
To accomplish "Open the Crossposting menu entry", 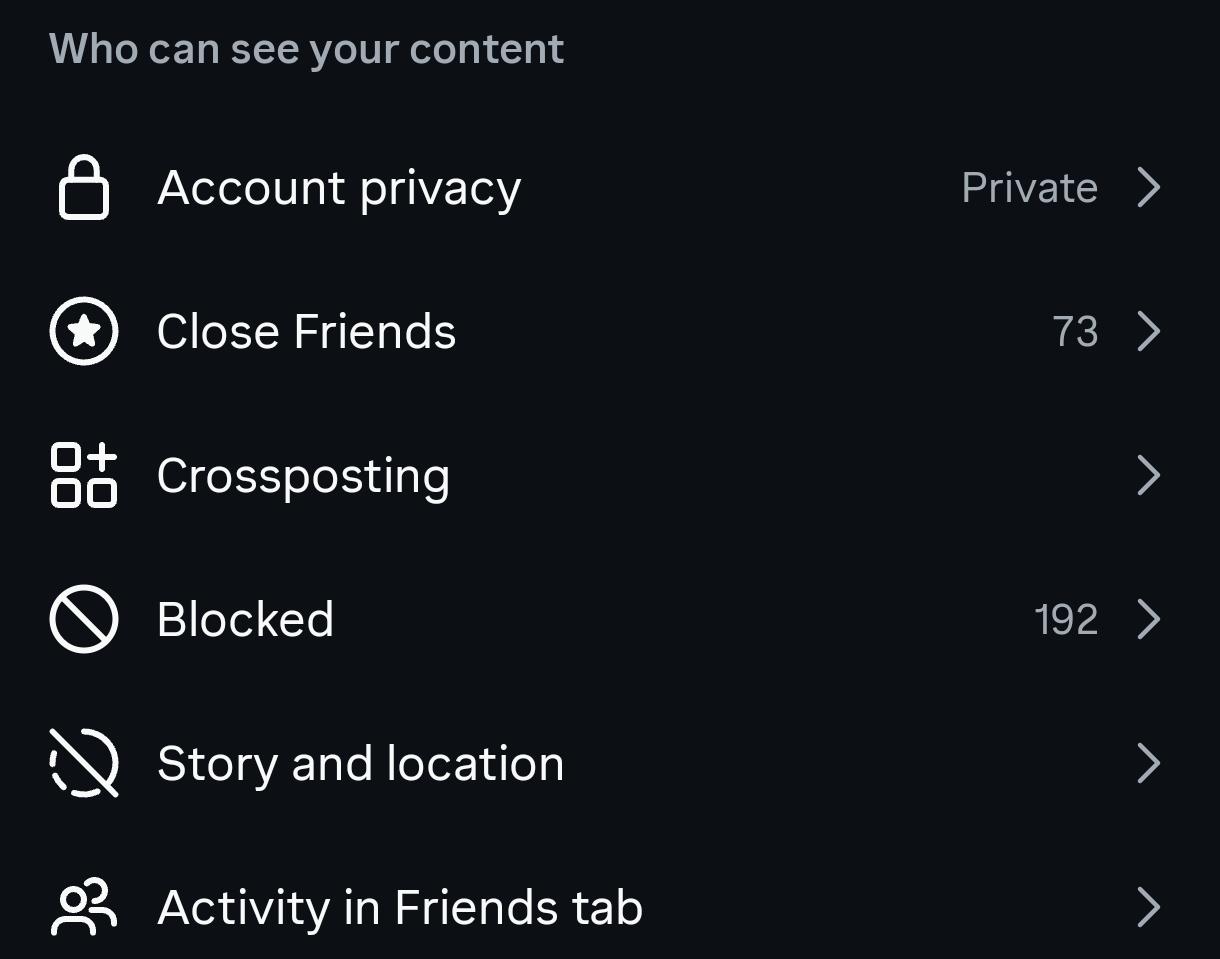I will tap(303, 476).
